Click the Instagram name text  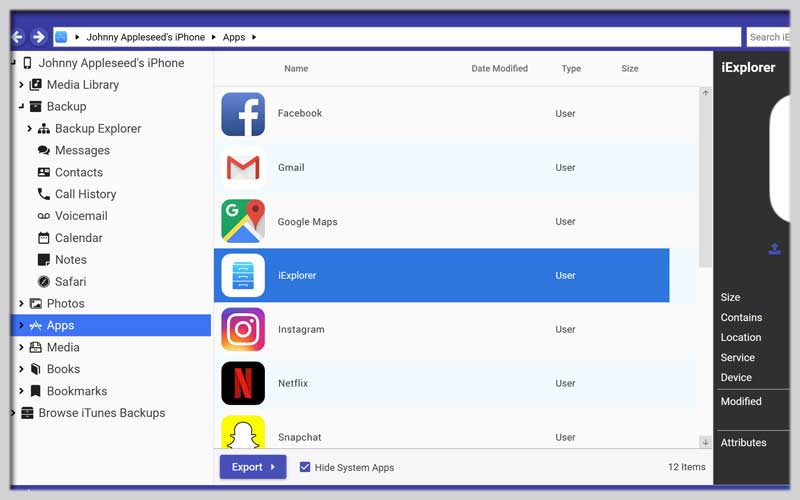(301, 330)
